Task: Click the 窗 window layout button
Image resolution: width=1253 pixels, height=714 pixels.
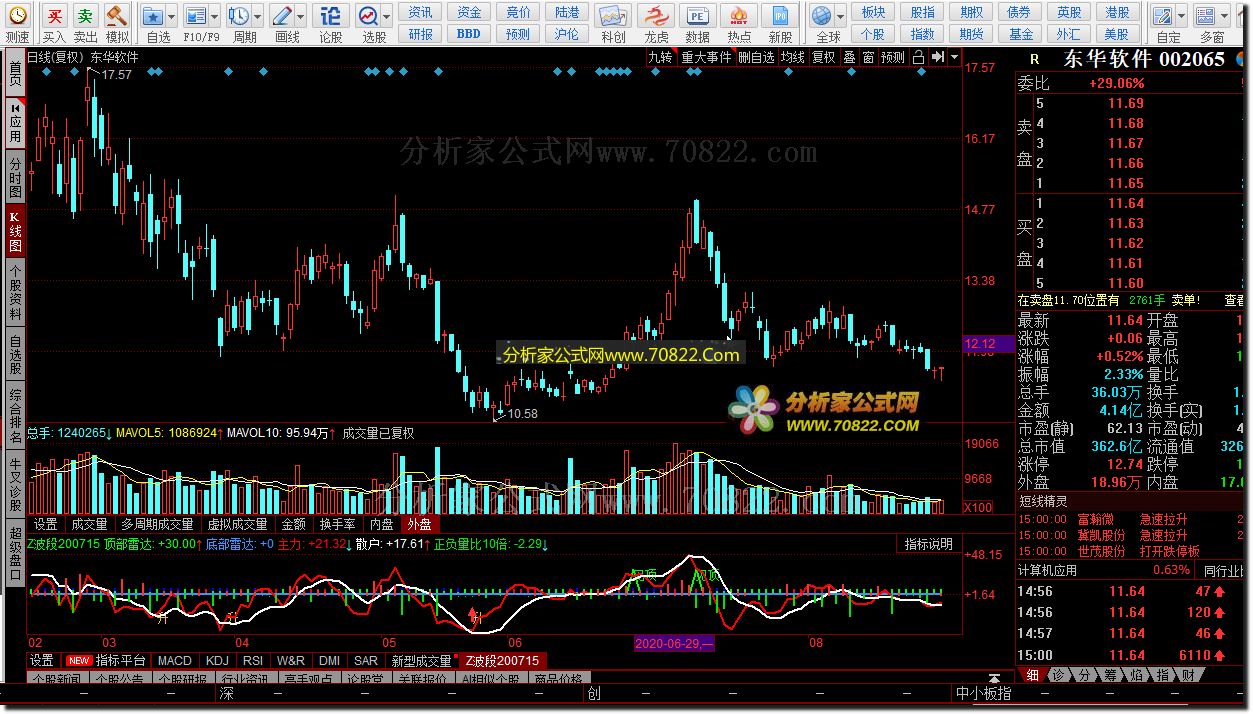Action: (868, 58)
